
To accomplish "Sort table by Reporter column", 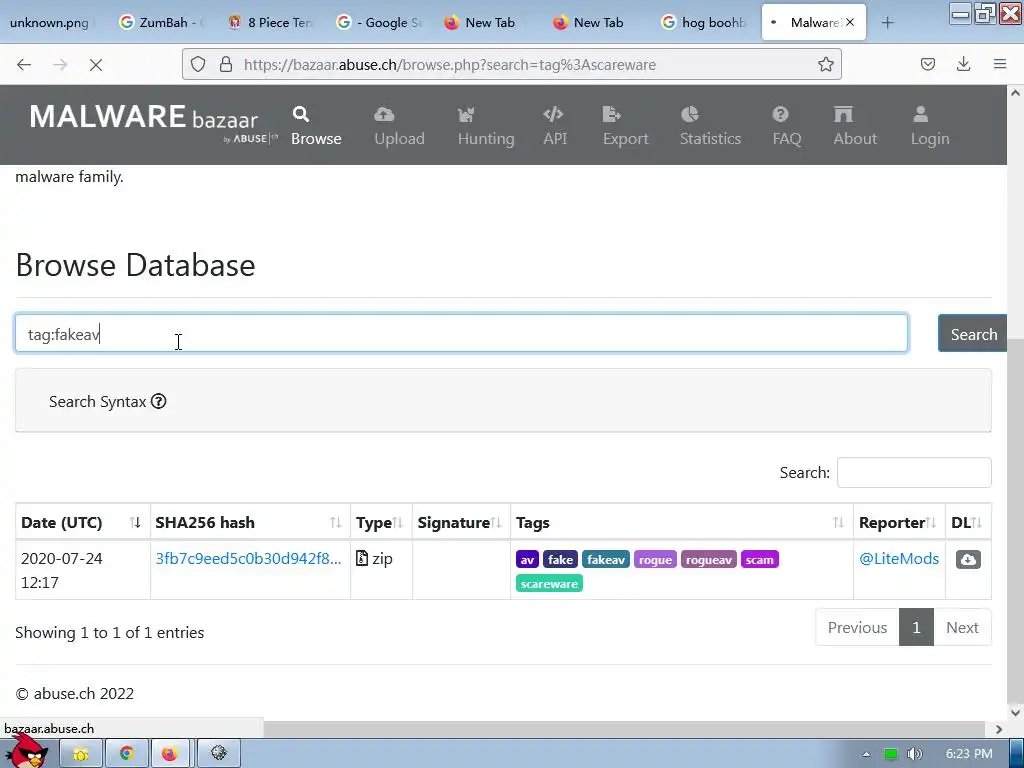I will coord(899,522).
